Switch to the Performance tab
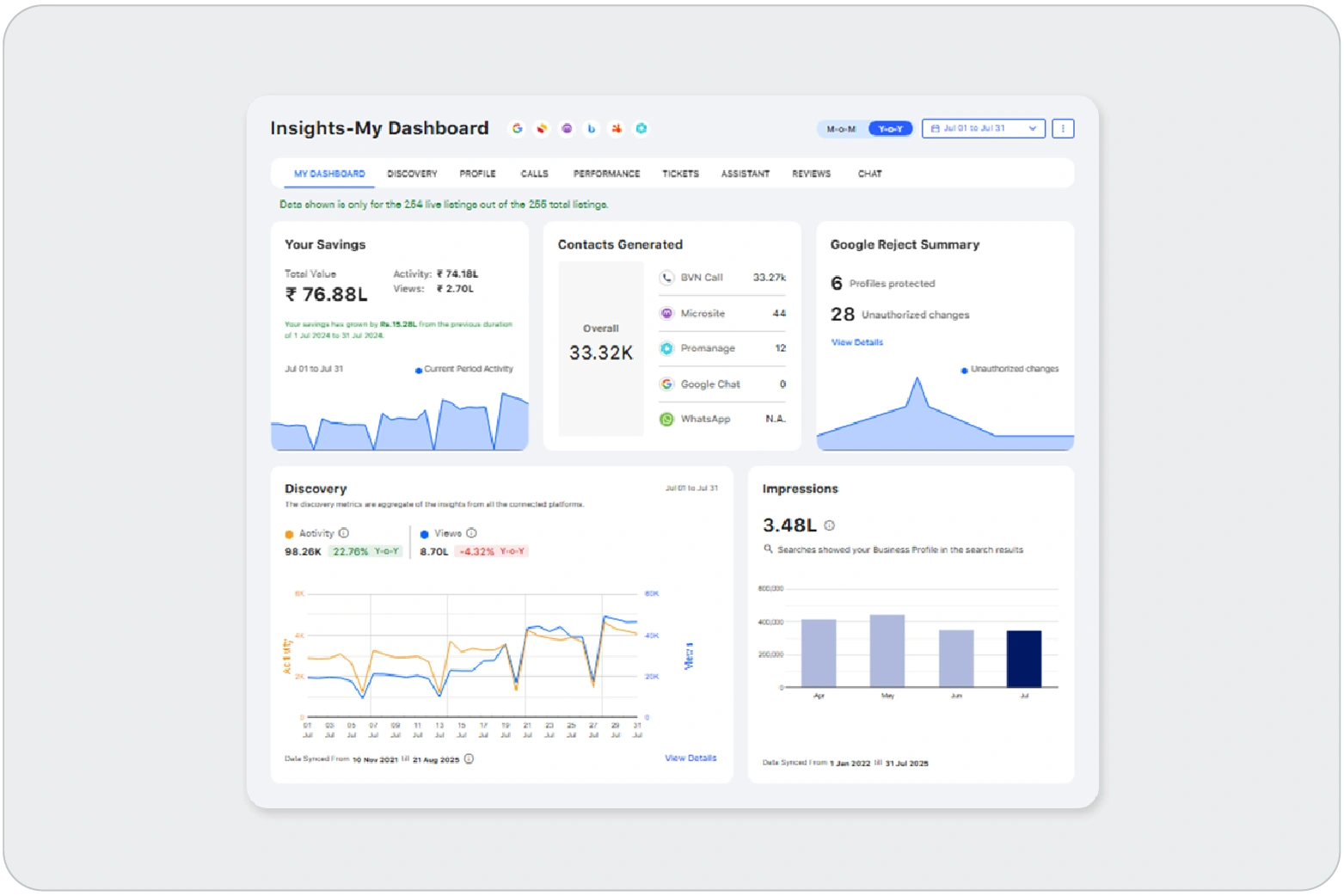The width and height of the screenshot is (1344, 896). click(x=606, y=174)
